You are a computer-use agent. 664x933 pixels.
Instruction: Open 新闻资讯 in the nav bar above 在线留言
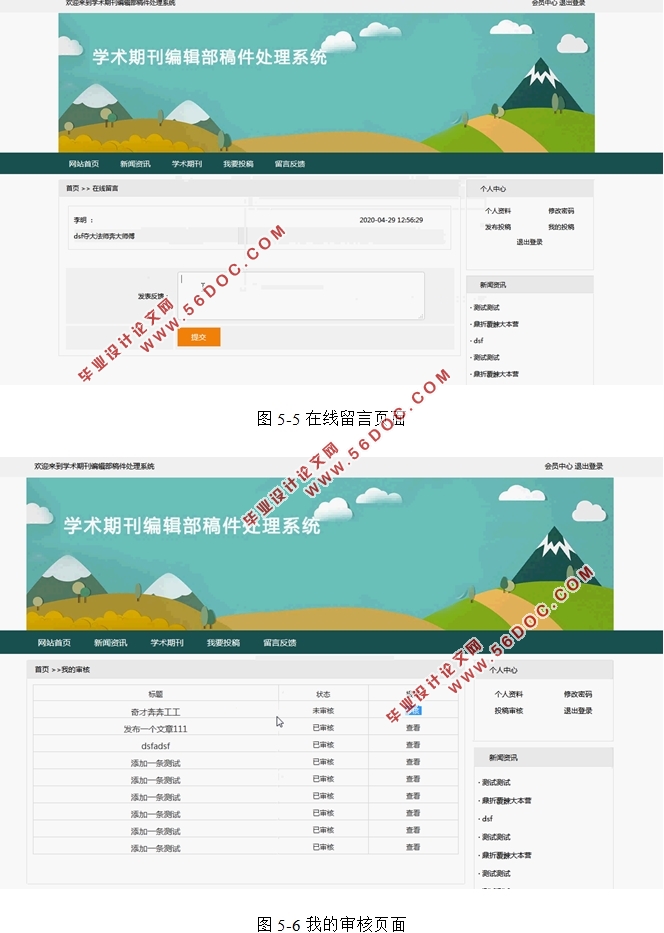pos(135,164)
